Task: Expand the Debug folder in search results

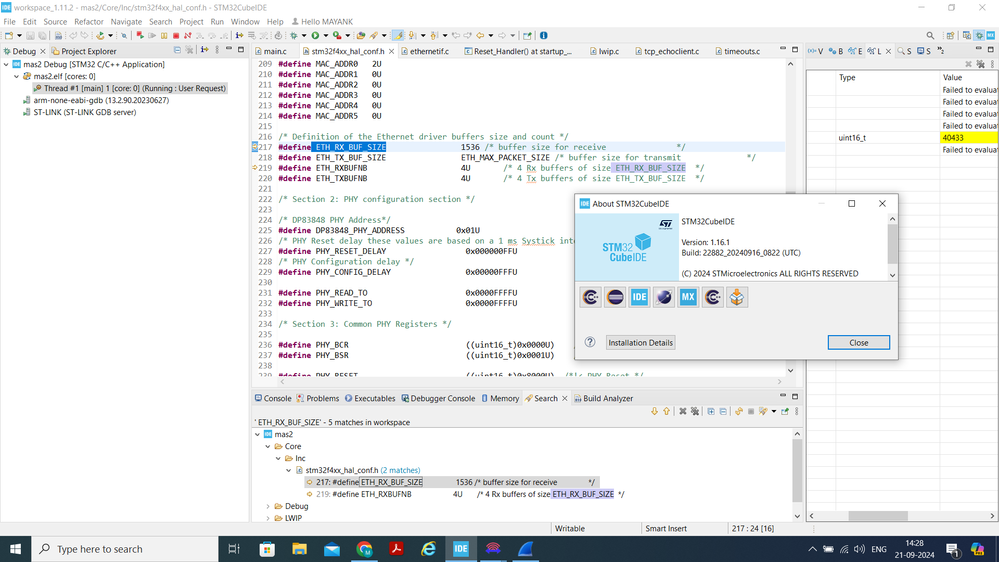Action: [268, 507]
